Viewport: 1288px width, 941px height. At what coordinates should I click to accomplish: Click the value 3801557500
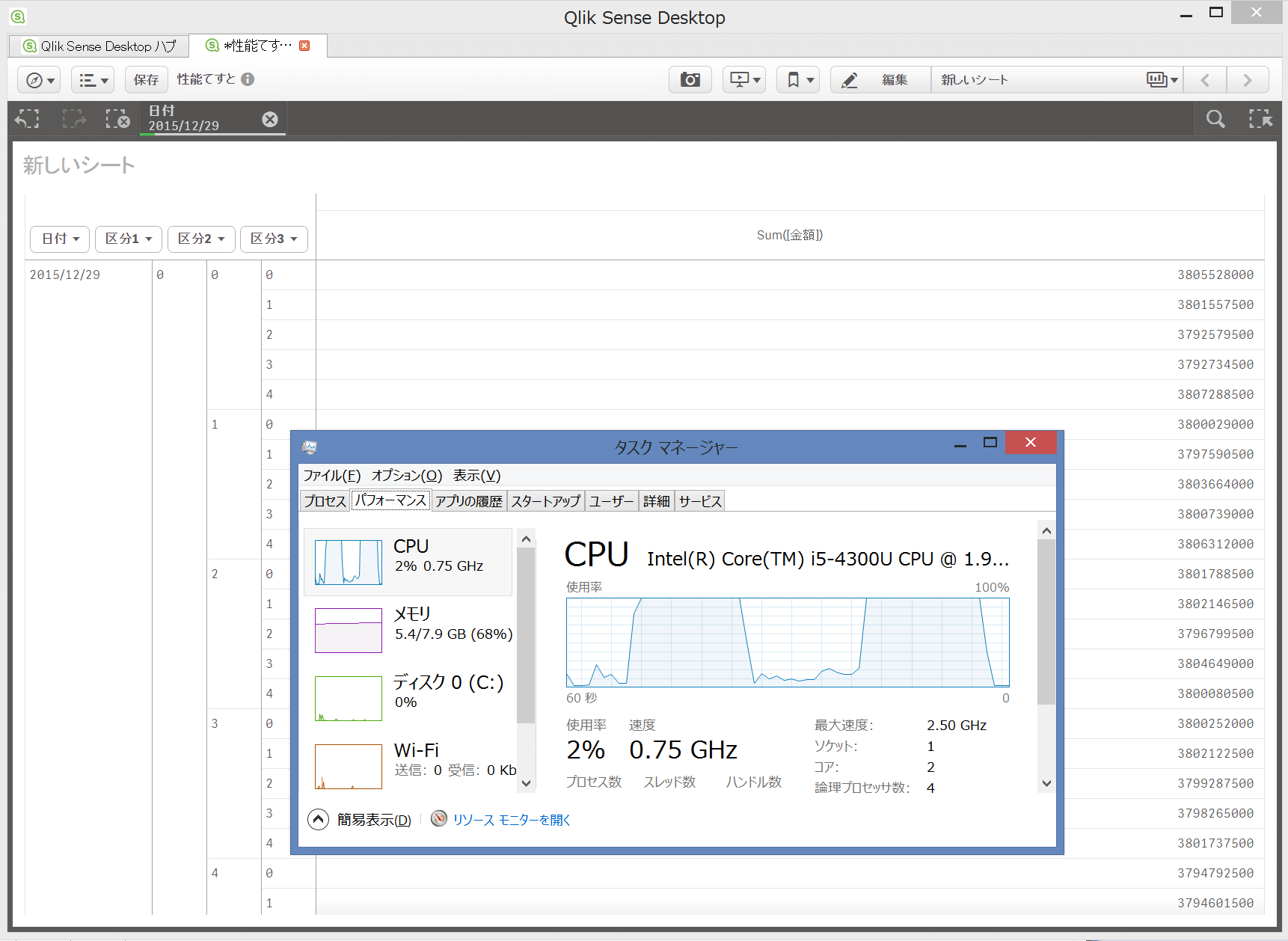[x=1215, y=304]
